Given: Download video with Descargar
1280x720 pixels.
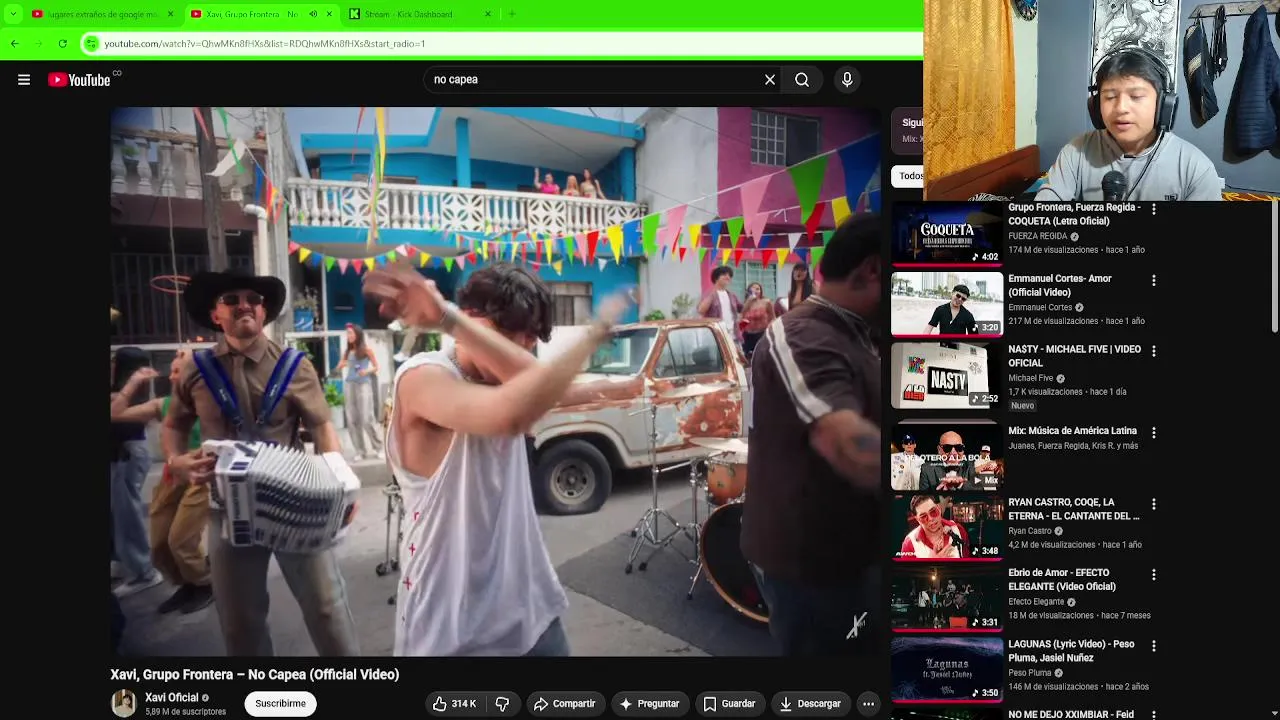Looking at the screenshot, I should [x=810, y=704].
